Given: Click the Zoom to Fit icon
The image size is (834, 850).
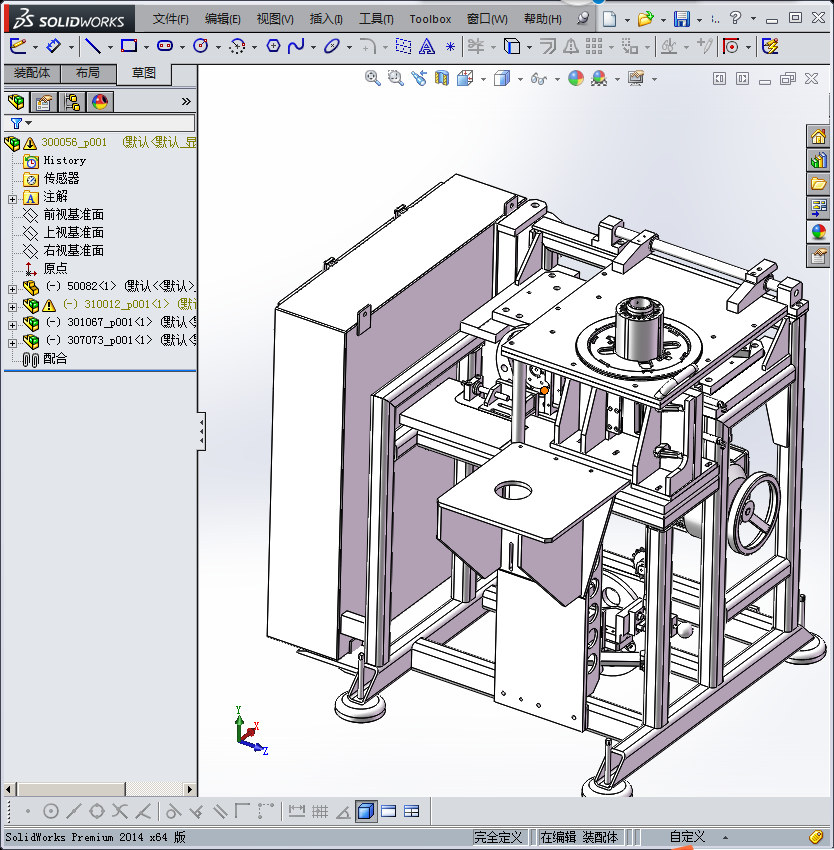Looking at the screenshot, I should tap(372, 79).
